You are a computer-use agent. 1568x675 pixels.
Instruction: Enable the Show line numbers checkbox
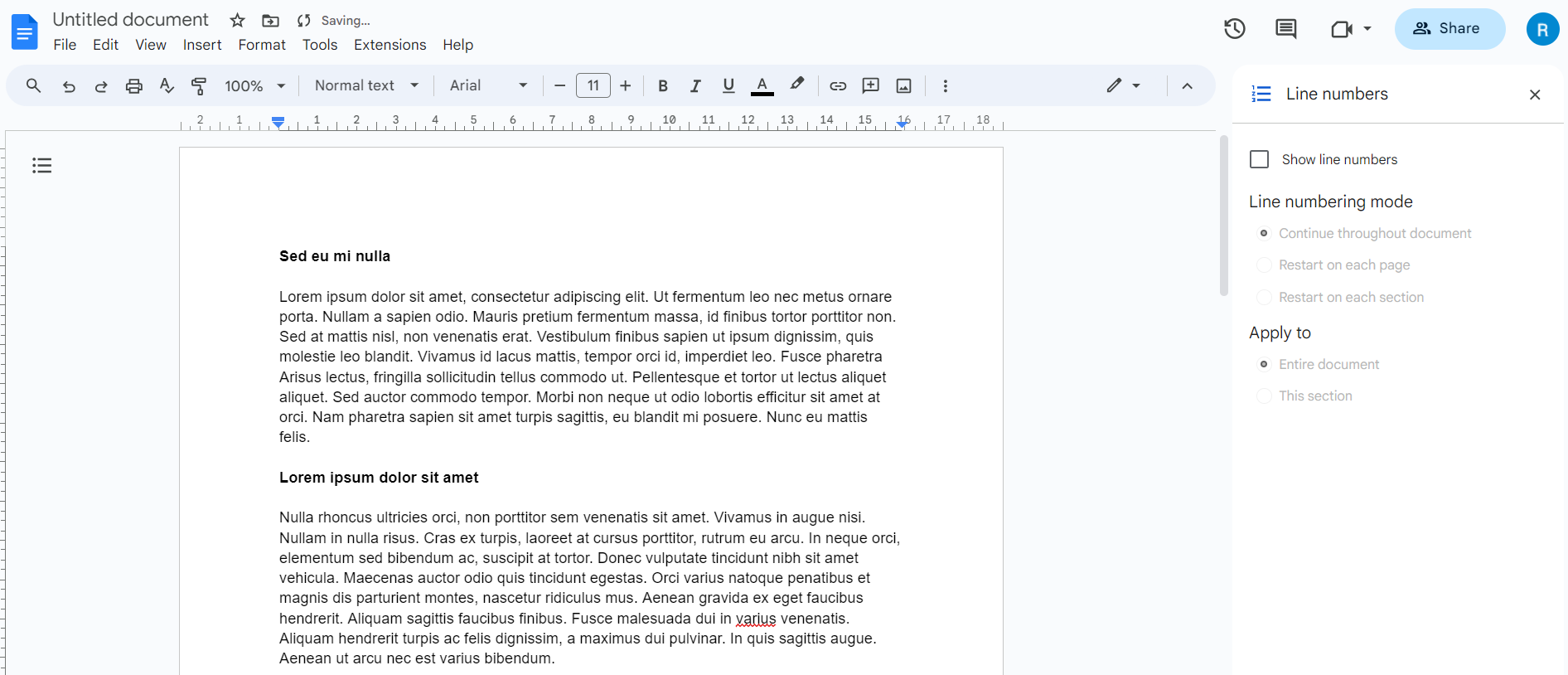point(1259,159)
